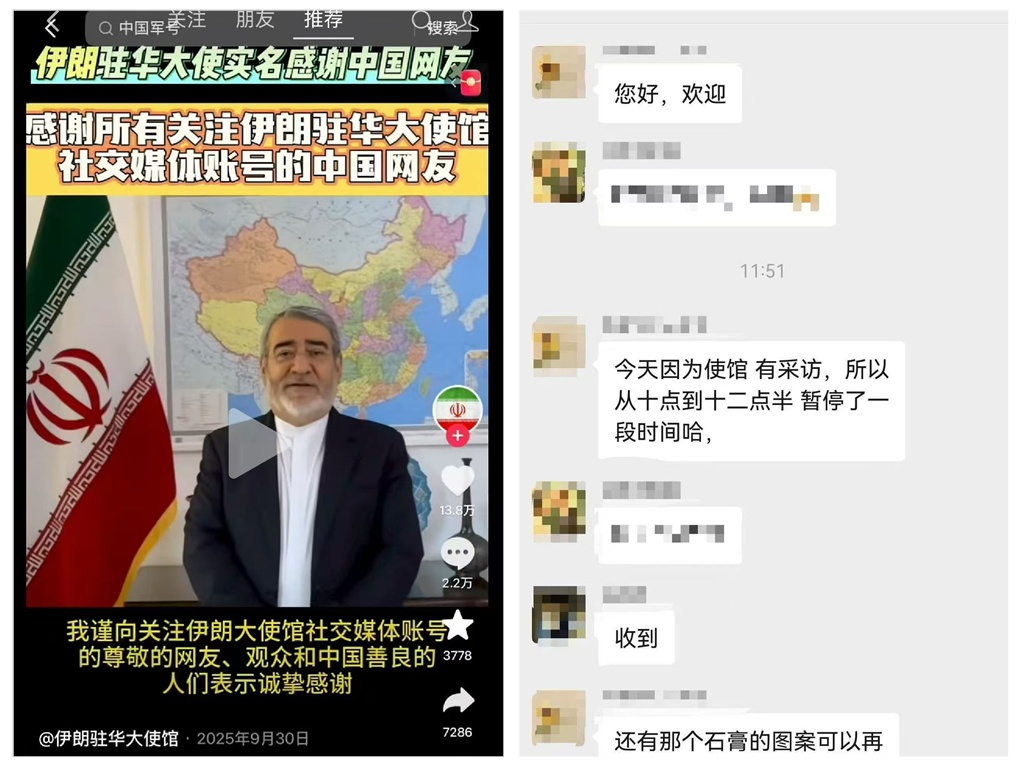
Task: Select the 推荐 tab
Action: (x=323, y=20)
